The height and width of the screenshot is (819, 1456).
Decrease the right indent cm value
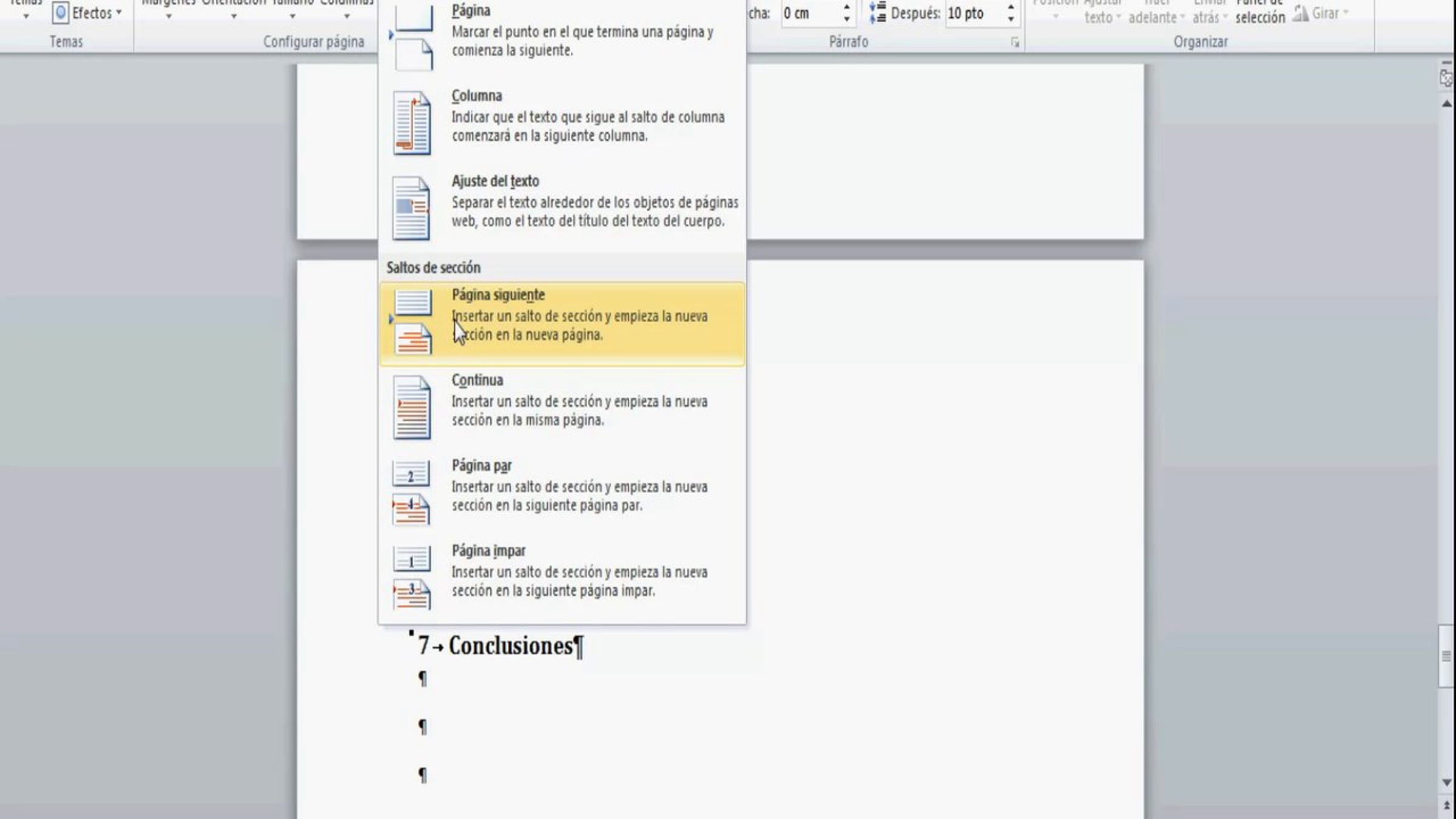(x=846, y=19)
